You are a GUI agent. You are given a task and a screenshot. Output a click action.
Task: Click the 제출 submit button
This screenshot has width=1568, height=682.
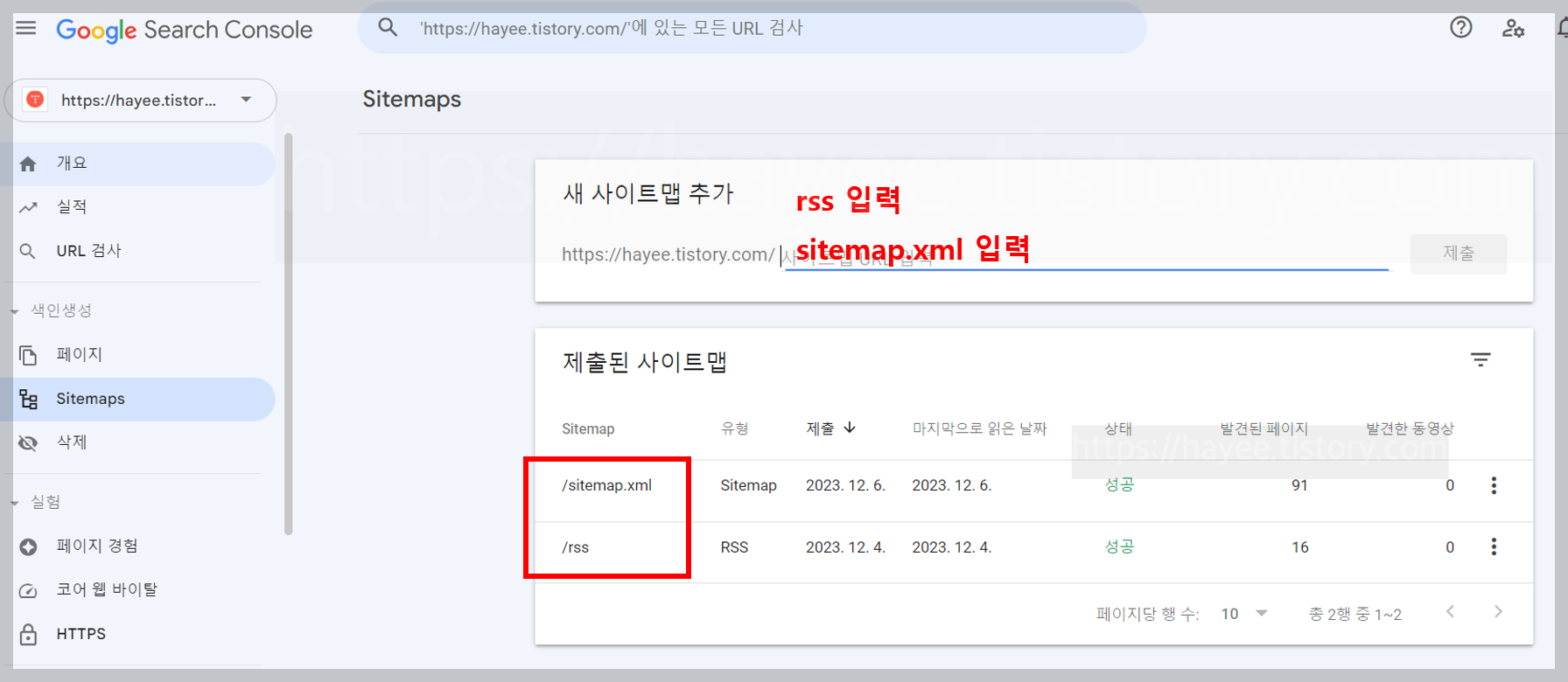coord(1458,254)
